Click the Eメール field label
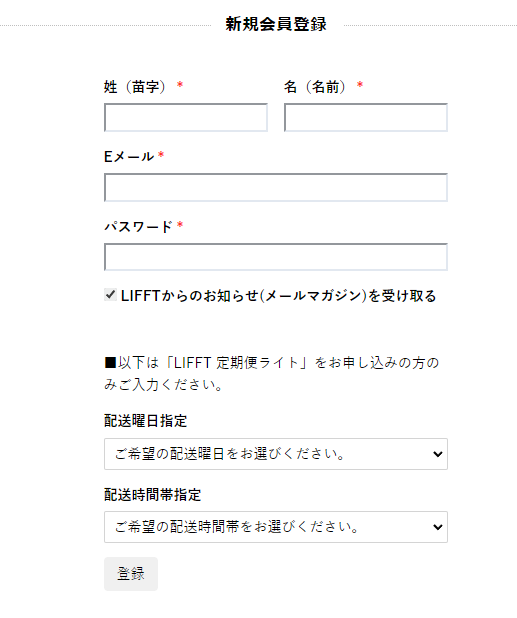 (129, 157)
